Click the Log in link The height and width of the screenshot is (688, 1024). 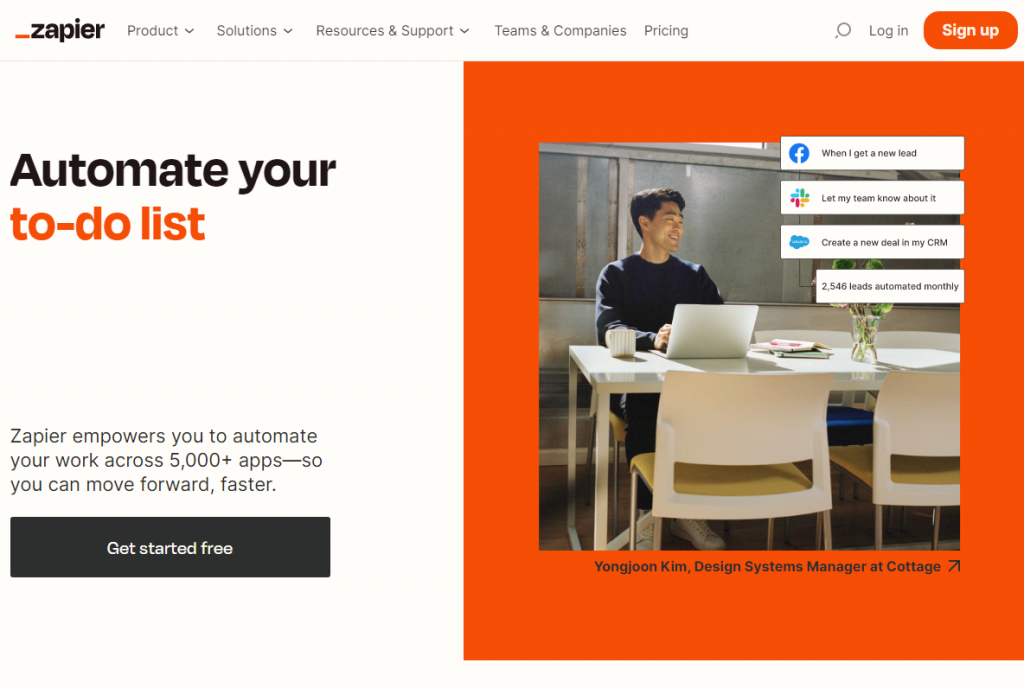pyautogui.click(x=888, y=31)
